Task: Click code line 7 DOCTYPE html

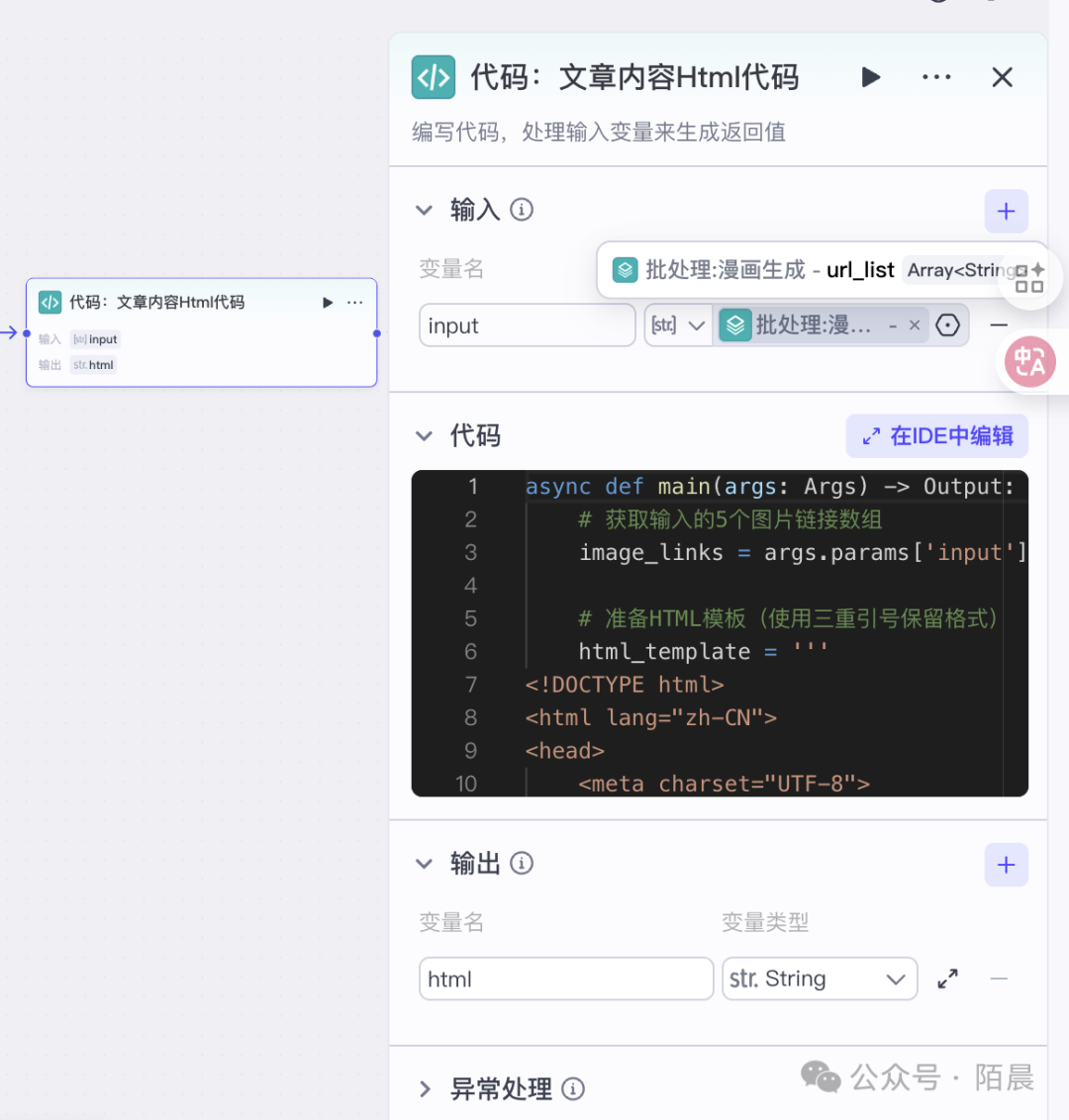Action: tap(625, 685)
